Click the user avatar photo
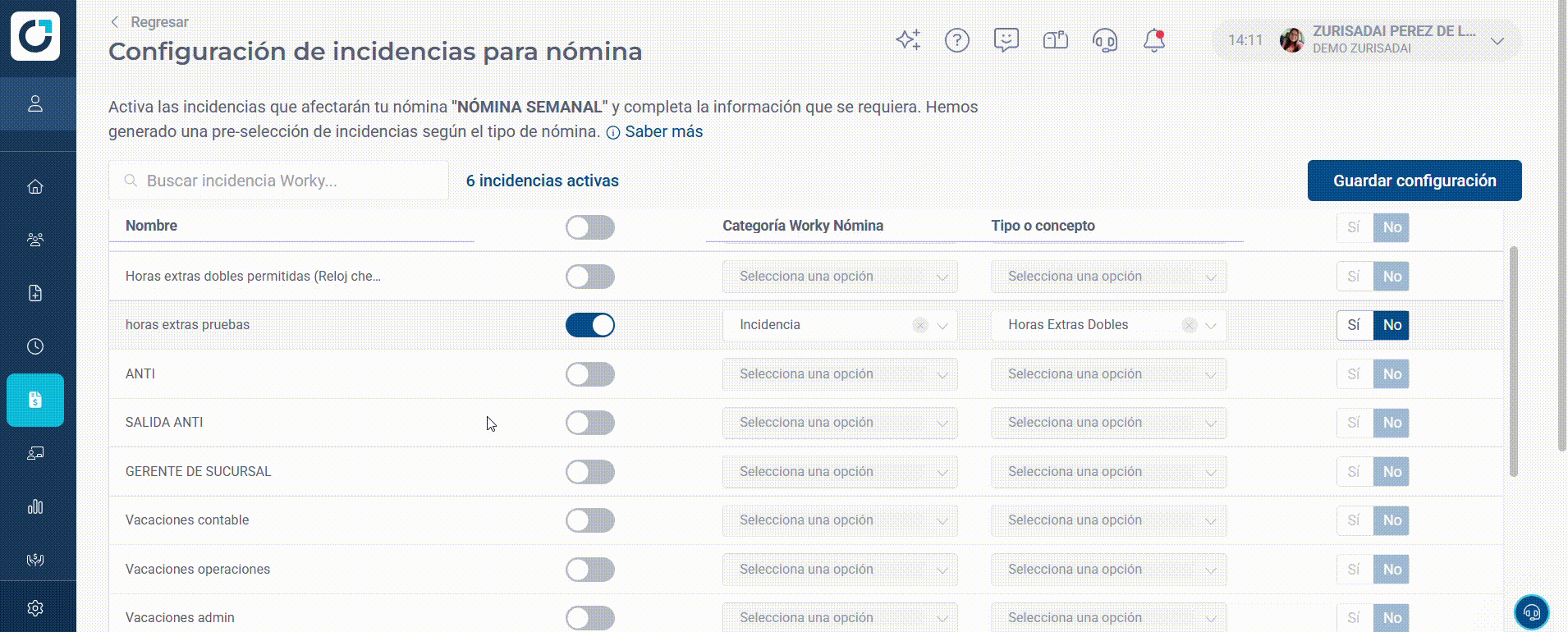Screen dimensions: 1568x632 click(1292, 39)
